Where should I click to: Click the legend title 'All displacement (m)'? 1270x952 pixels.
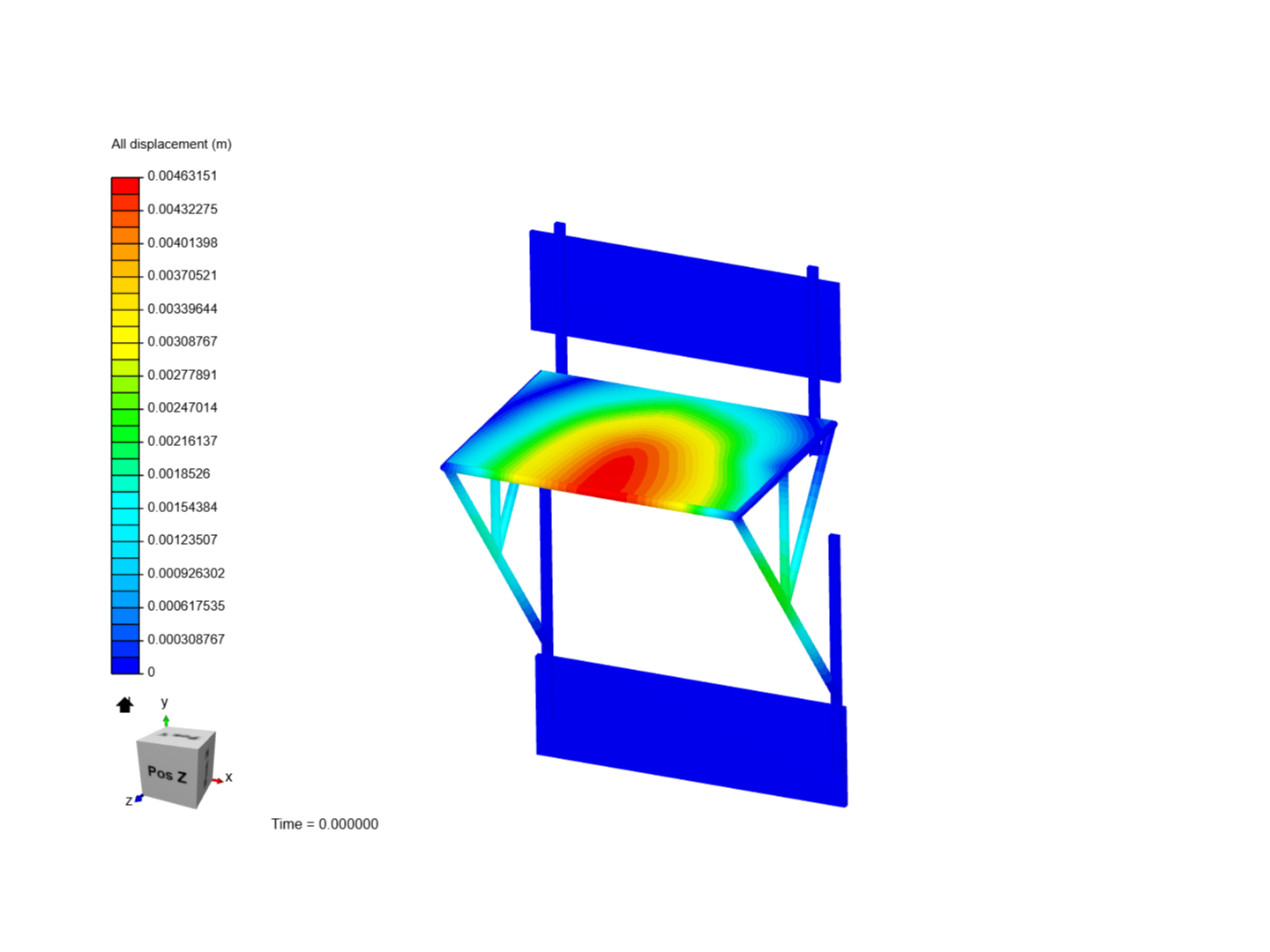pos(171,144)
